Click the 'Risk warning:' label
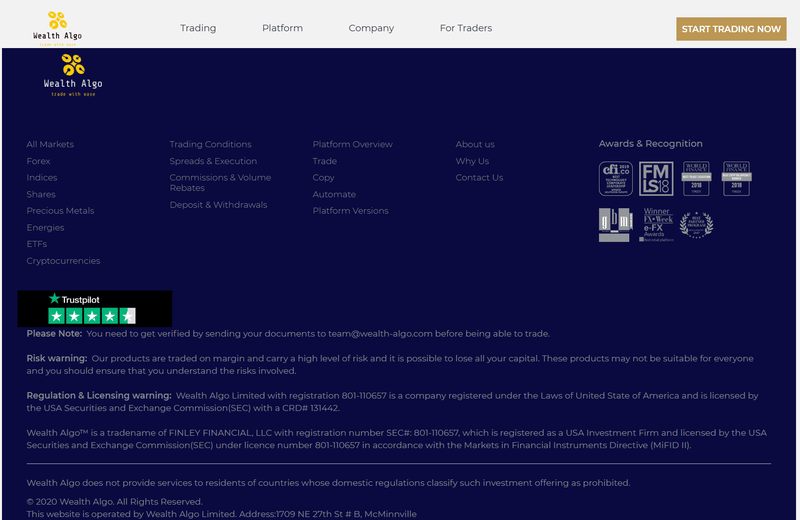Viewport: 800px width, 520px height. pos(57,358)
